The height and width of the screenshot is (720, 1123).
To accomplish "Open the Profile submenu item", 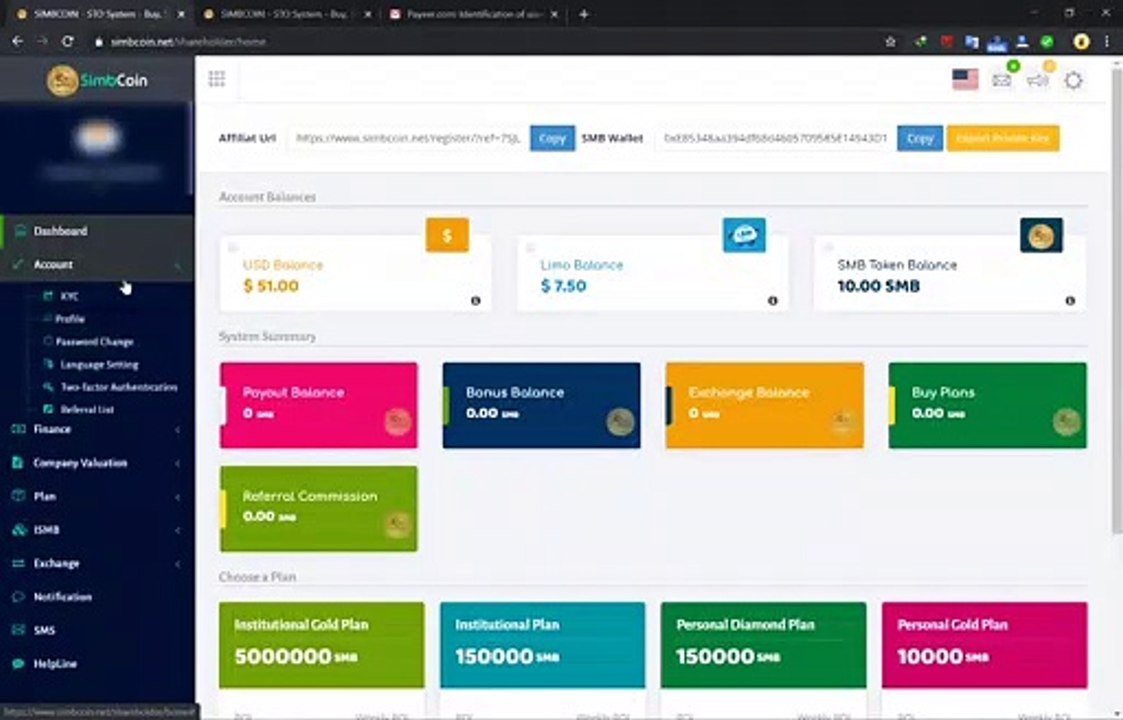I will (x=69, y=319).
